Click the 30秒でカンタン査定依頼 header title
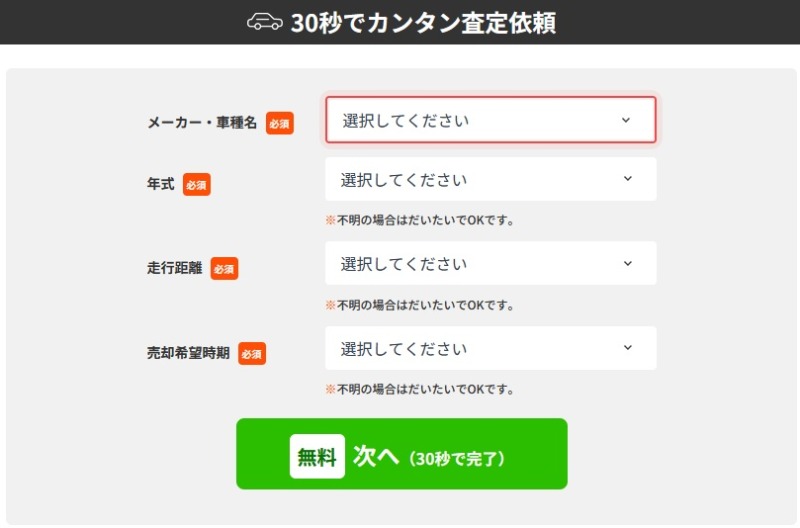The width and height of the screenshot is (800, 528). click(423, 22)
